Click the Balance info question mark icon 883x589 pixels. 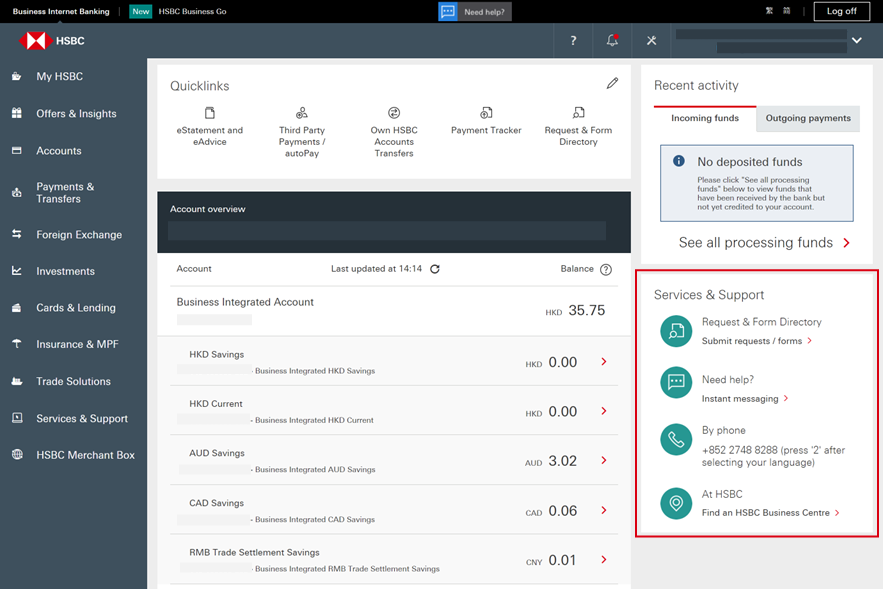click(x=606, y=270)
